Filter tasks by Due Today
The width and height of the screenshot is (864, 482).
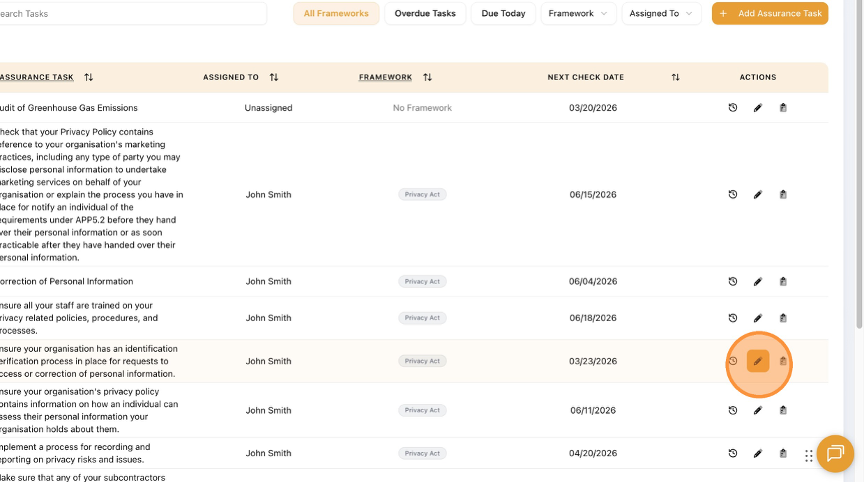click(503, 14)
